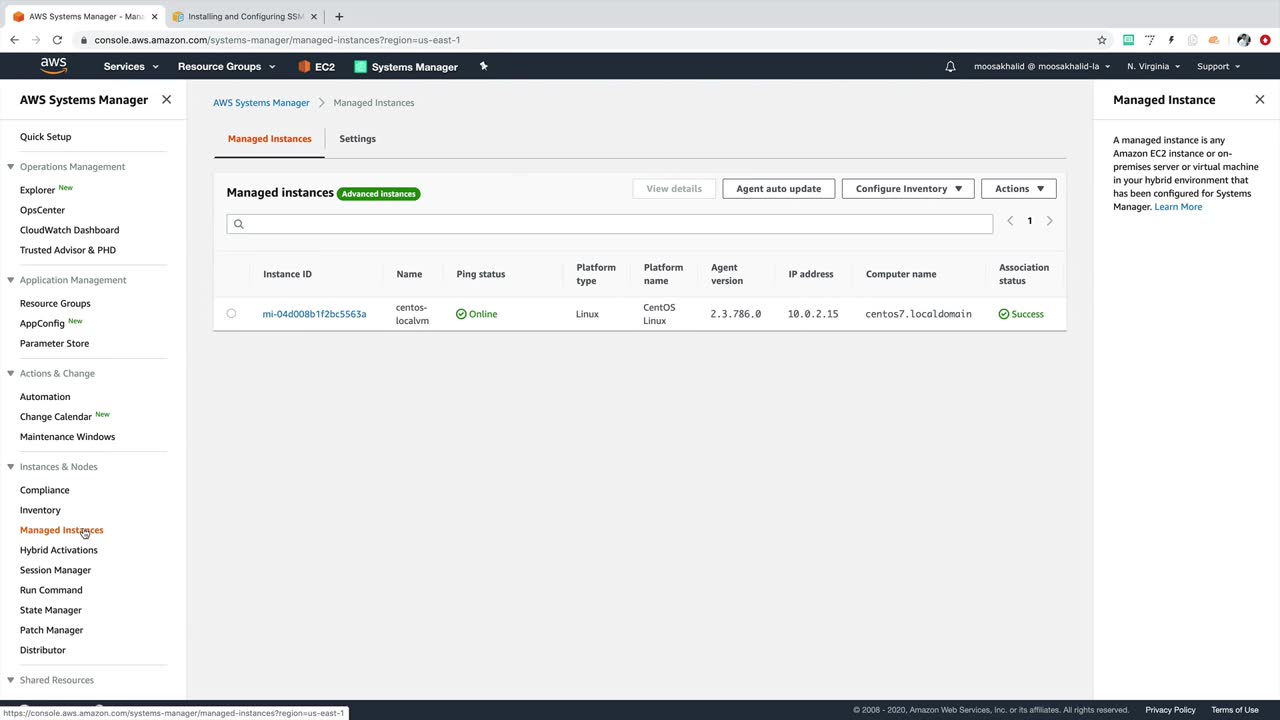Click the AWS logo home icon
Screen dimensions: 1280x720
(x=54, y=66)
